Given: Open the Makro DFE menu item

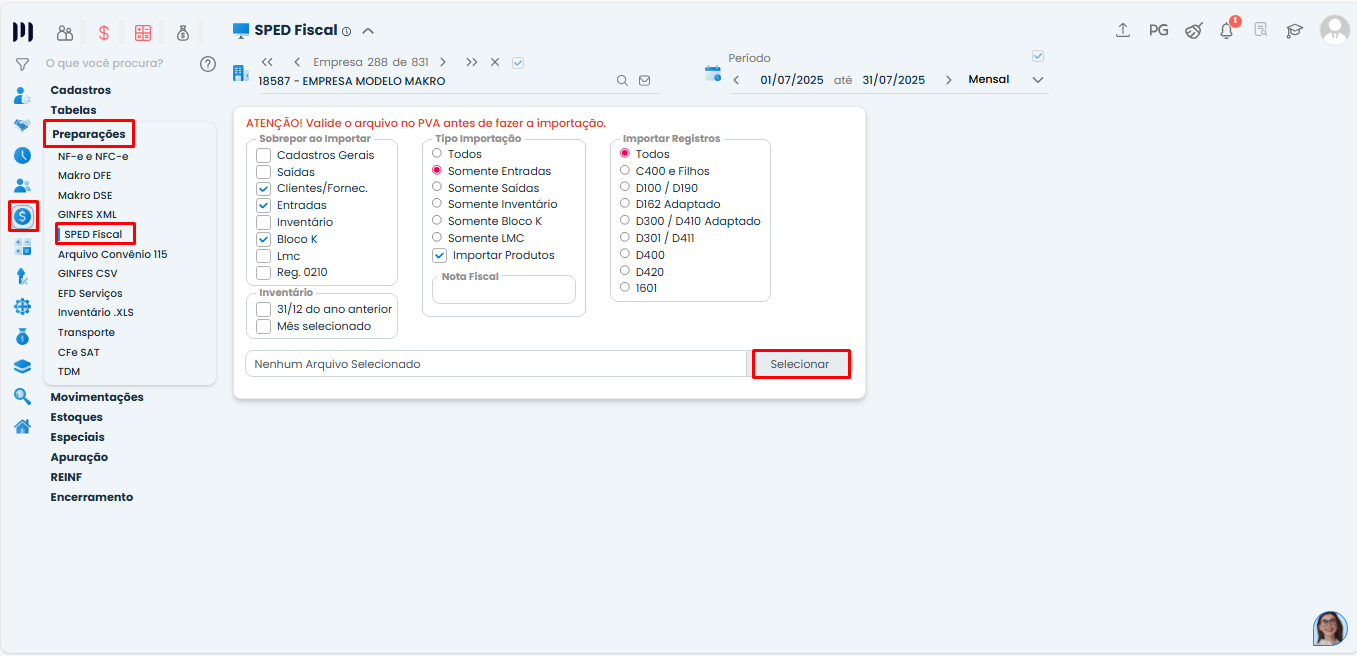Looking at the screenshot, I should 84,176.
